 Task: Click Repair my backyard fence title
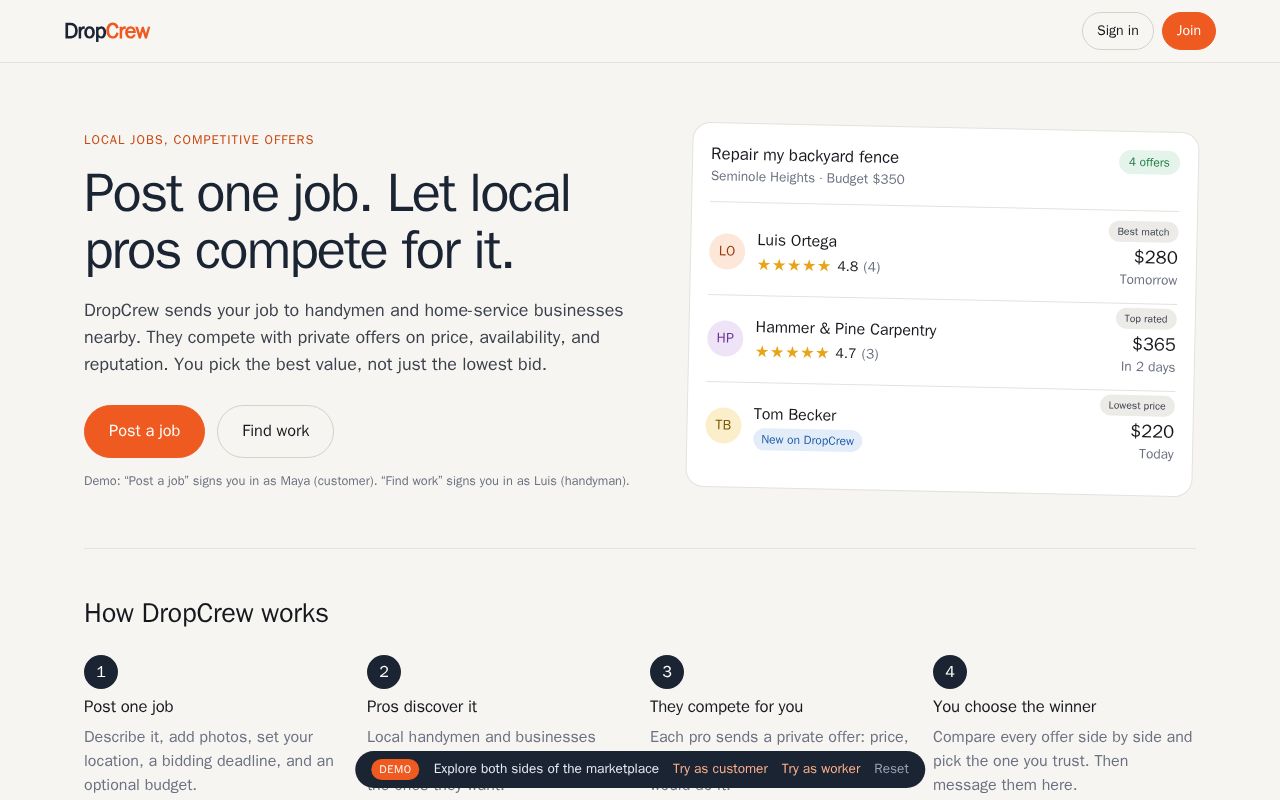805,156
